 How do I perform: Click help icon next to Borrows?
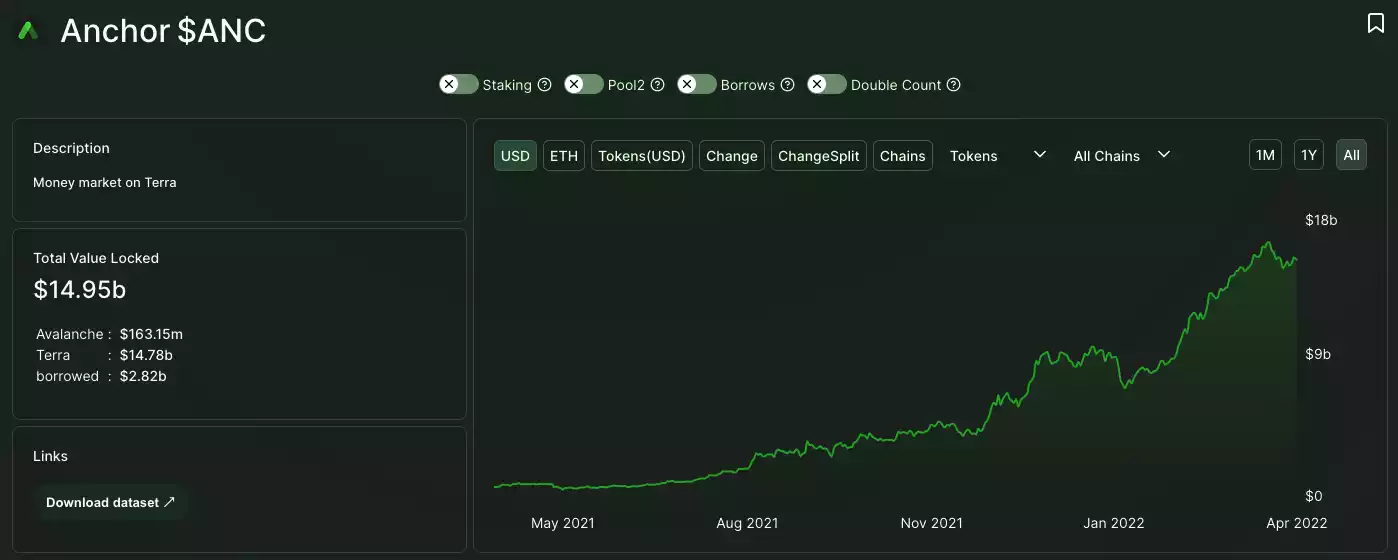(788, 85)
